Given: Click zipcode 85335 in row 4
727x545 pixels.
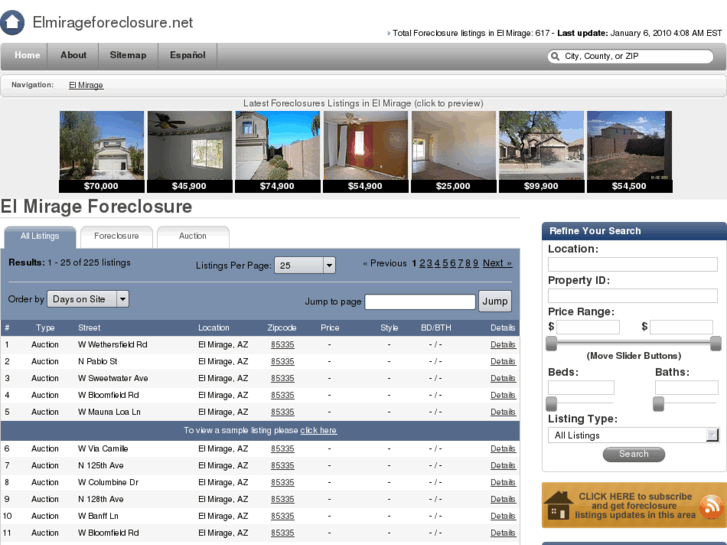Looking at the screenshot, I should click(x=282, y=395).
